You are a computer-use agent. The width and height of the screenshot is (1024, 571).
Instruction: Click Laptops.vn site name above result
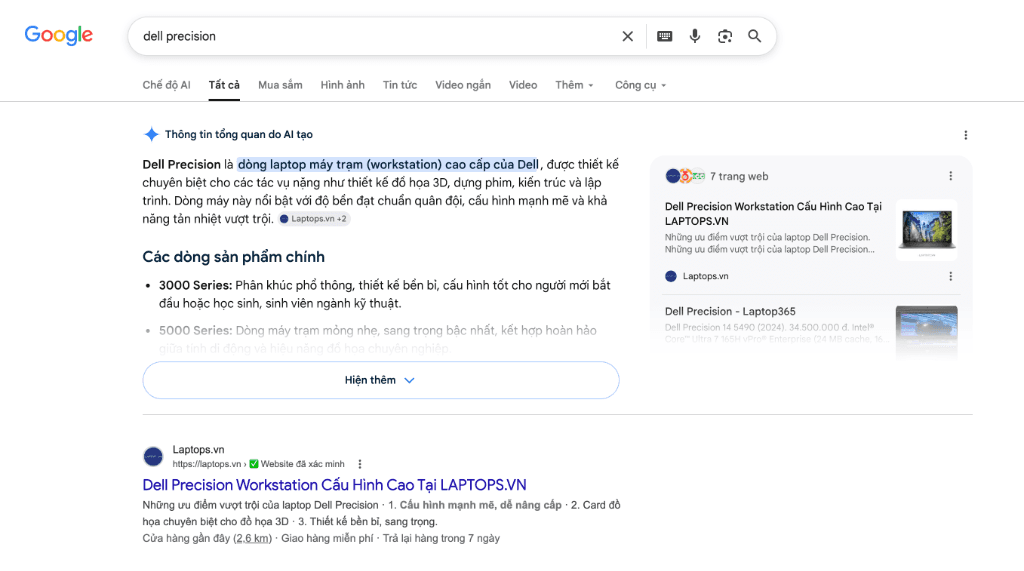coord(199,449)
